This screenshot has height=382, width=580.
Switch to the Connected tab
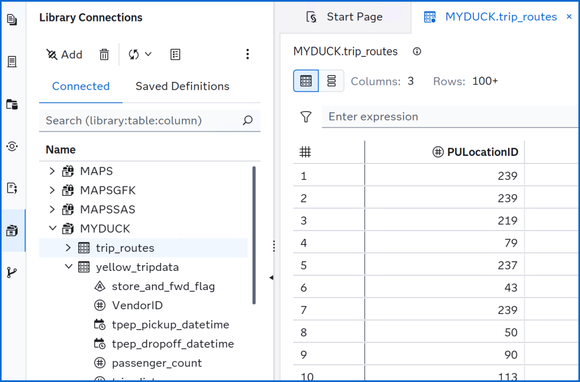(x=81, y=86)
